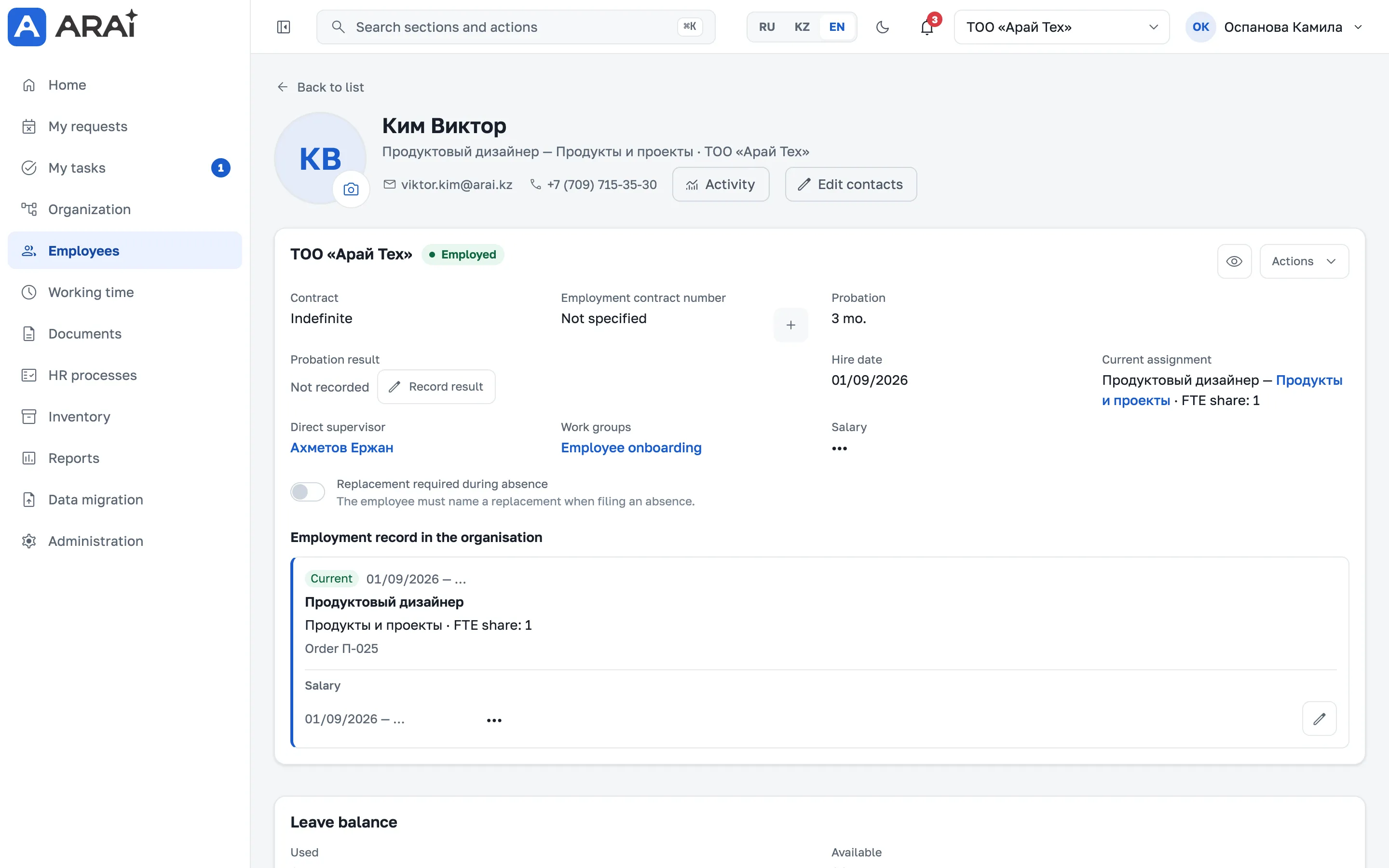
Task: Click Record result button
Action: tap(436, 387)
